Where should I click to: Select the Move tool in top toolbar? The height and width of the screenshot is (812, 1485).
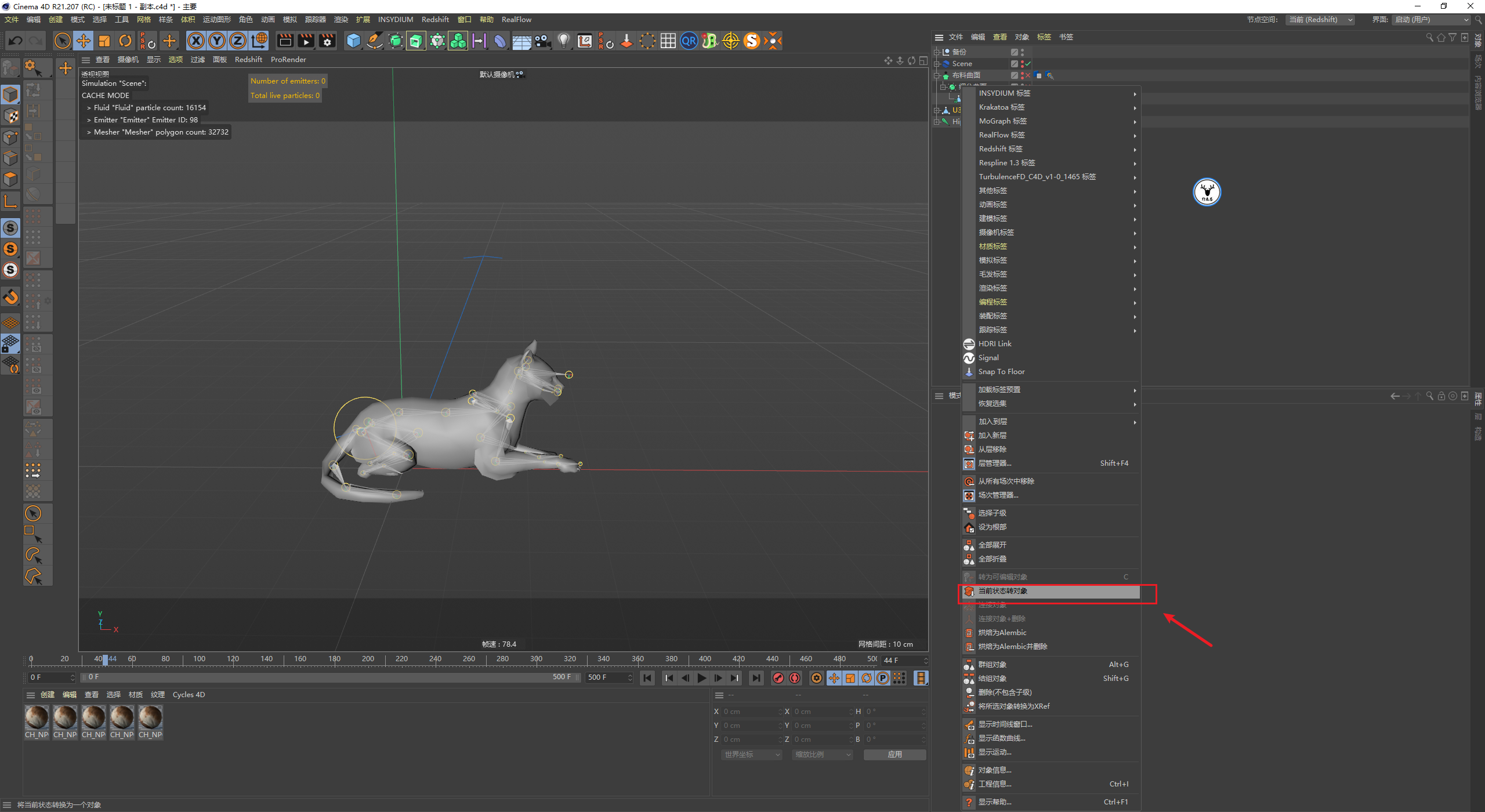coord(84,41)
